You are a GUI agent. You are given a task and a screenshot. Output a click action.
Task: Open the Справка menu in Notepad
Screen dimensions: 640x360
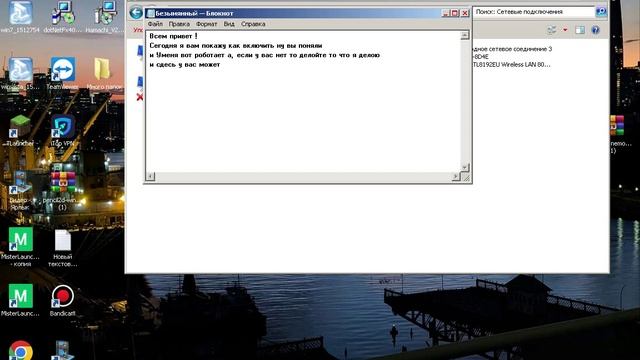pyautogui.click(x=253, y=24)
